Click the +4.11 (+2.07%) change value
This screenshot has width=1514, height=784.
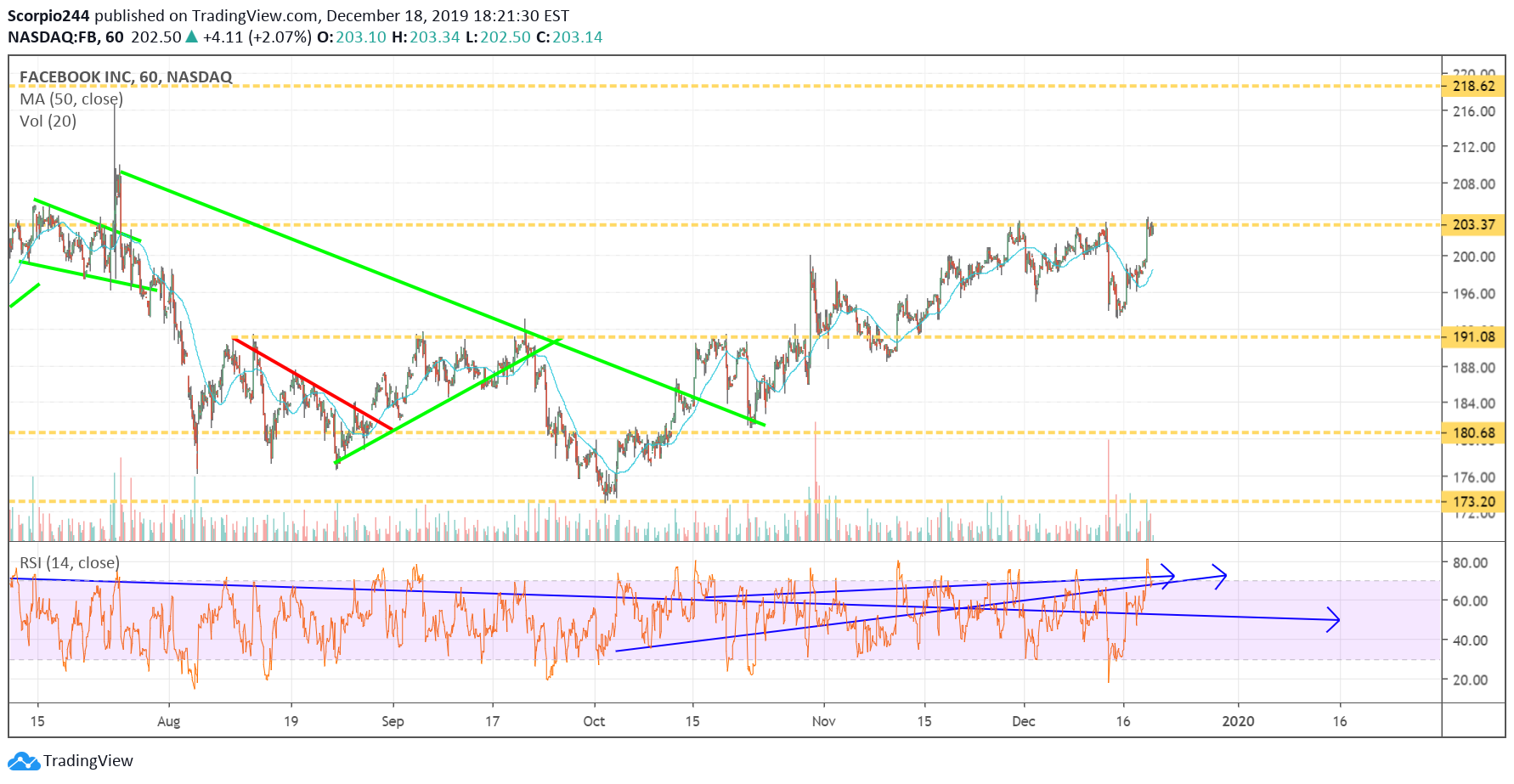(x=257, y=37)
